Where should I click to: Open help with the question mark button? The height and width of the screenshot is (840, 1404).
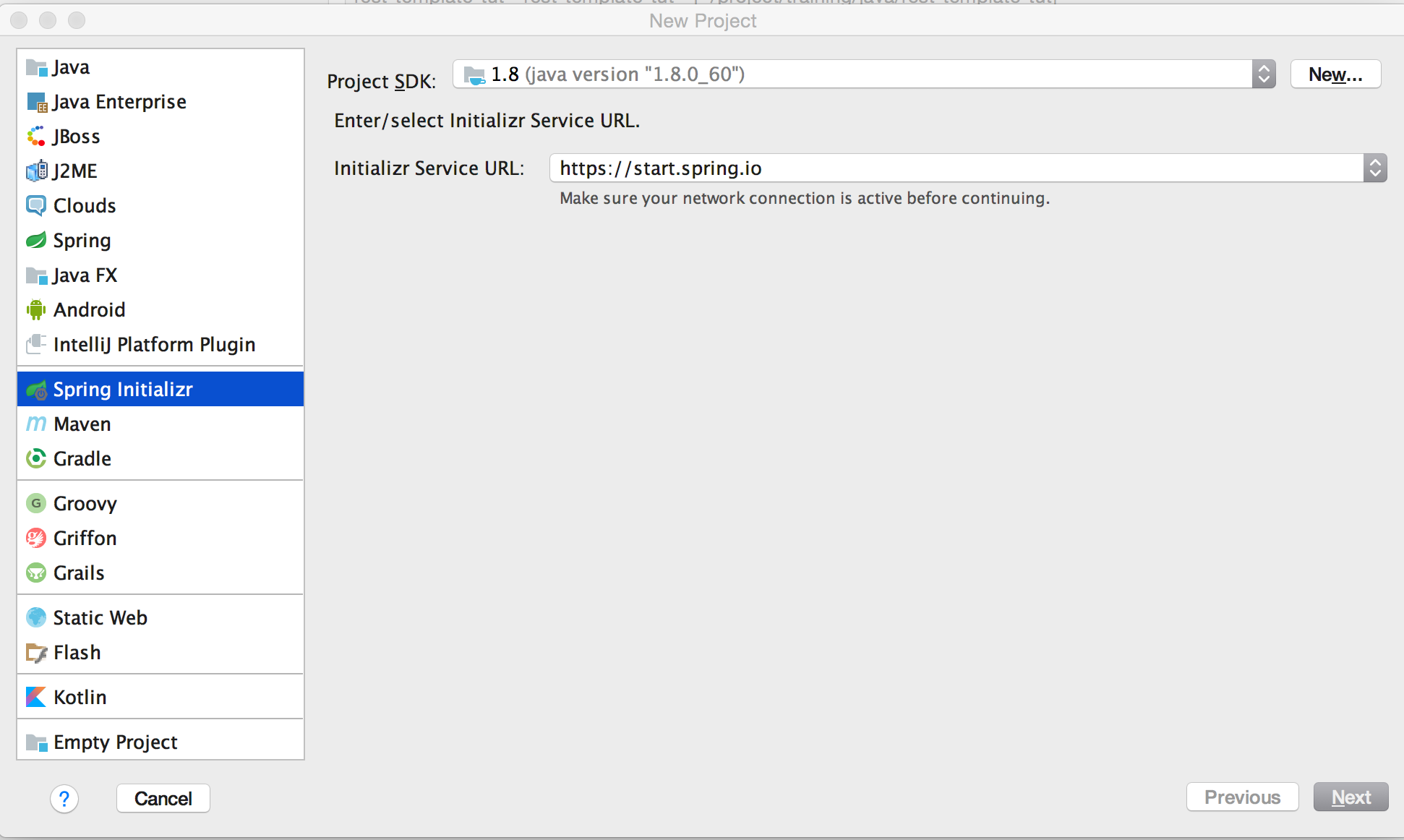64,799
